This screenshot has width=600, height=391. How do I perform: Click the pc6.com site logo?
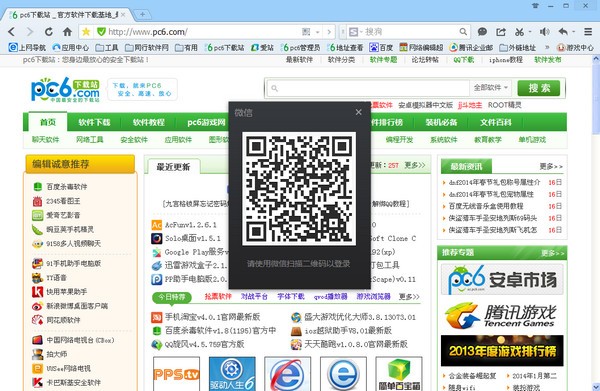tap(65, 90)
